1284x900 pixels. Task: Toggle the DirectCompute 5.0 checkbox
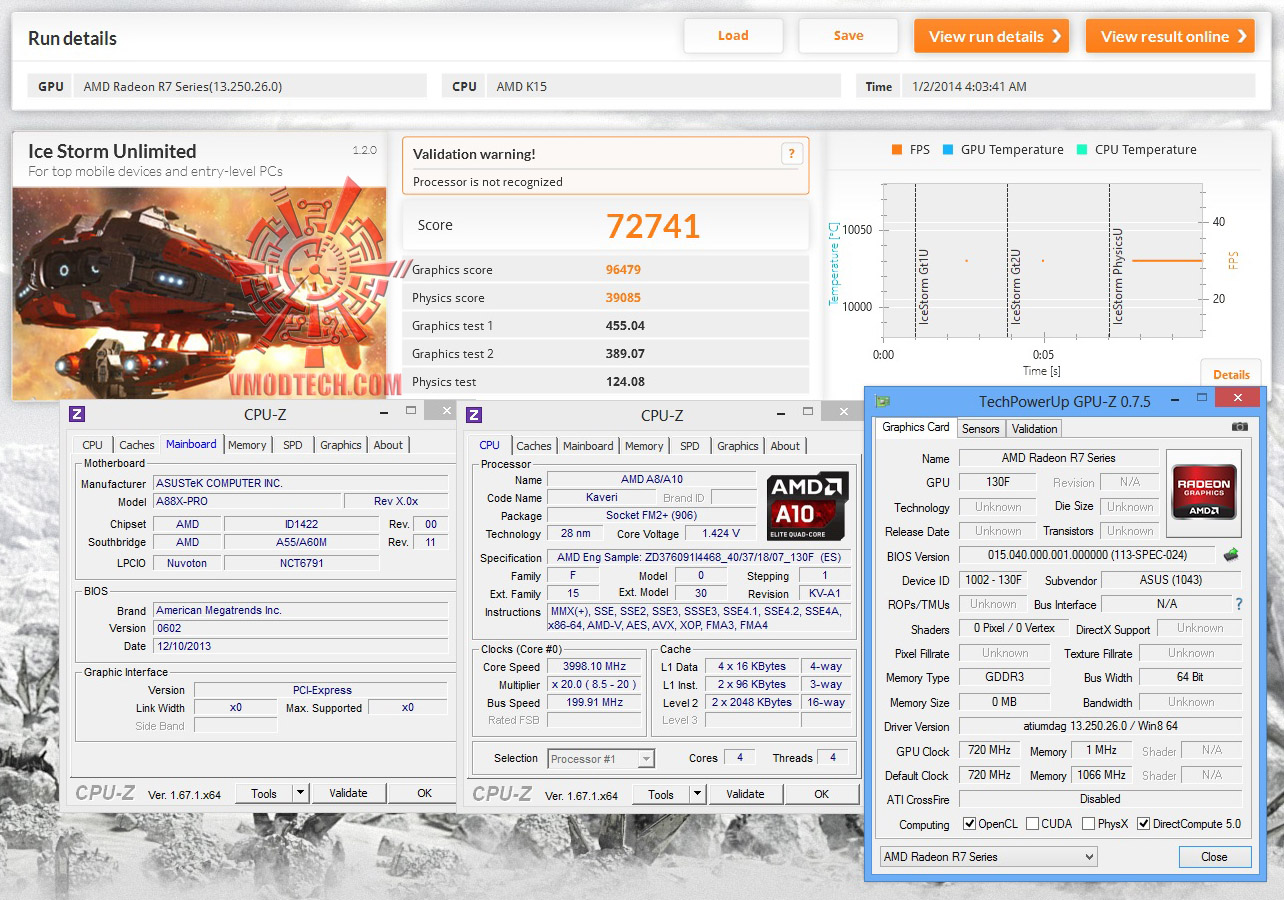pos(1144,824)
